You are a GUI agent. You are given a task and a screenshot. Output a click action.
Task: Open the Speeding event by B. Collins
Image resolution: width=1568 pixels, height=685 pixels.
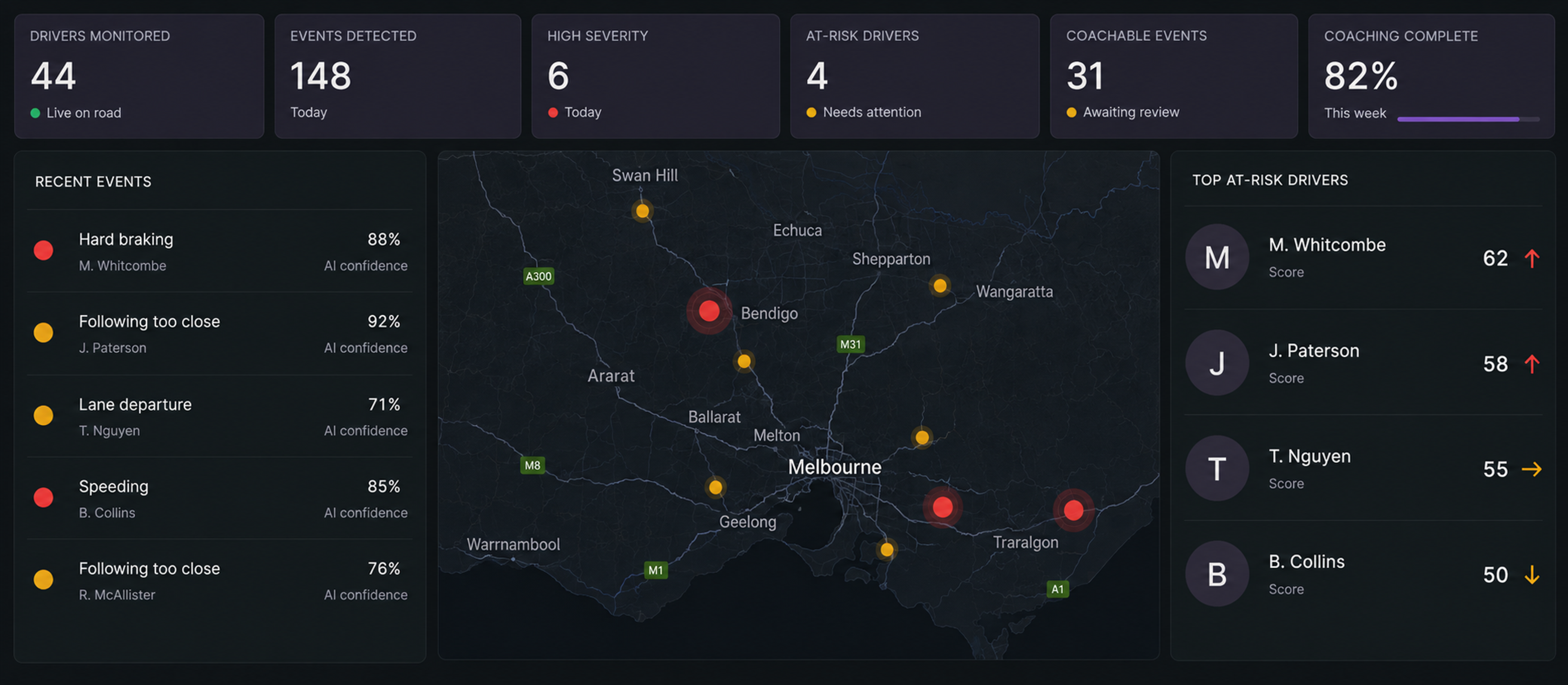220,499
